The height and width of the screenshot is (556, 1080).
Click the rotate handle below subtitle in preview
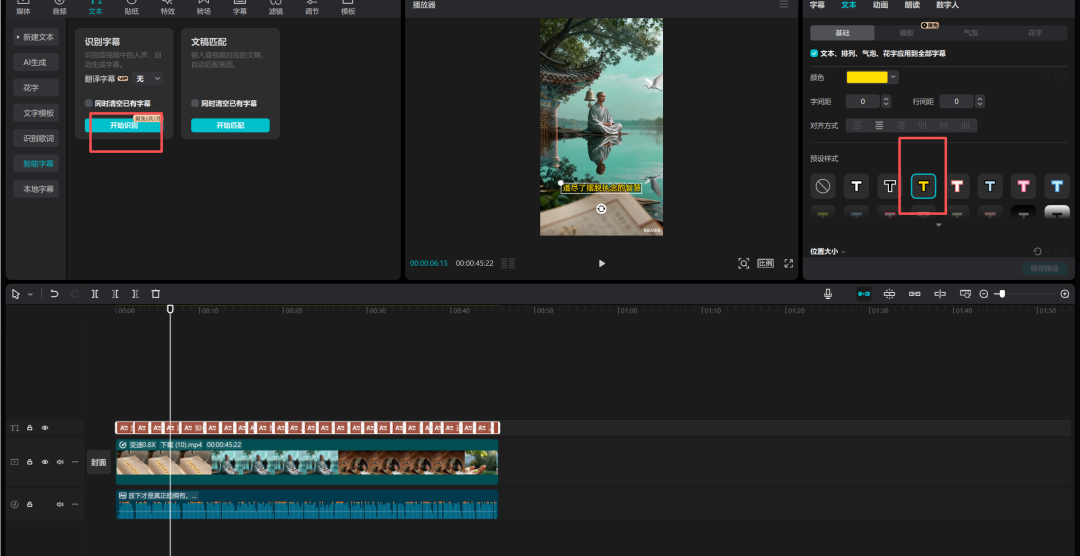click(x=601, y=209)
